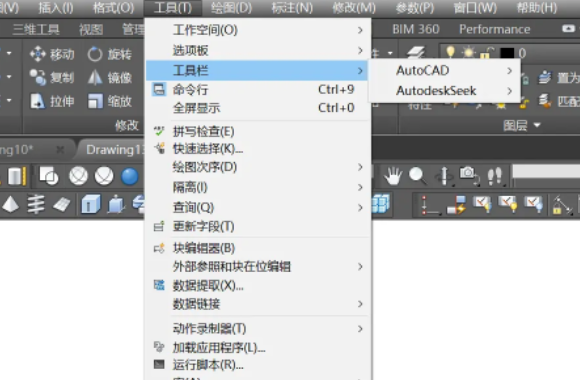580x380 pixels.
Task: Click the block editor icon
Action: [x=159, y=248]
